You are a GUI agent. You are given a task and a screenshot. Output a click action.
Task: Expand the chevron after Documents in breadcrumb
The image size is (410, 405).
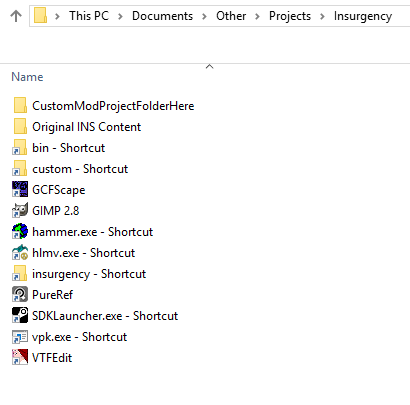(x=204, y=16)
